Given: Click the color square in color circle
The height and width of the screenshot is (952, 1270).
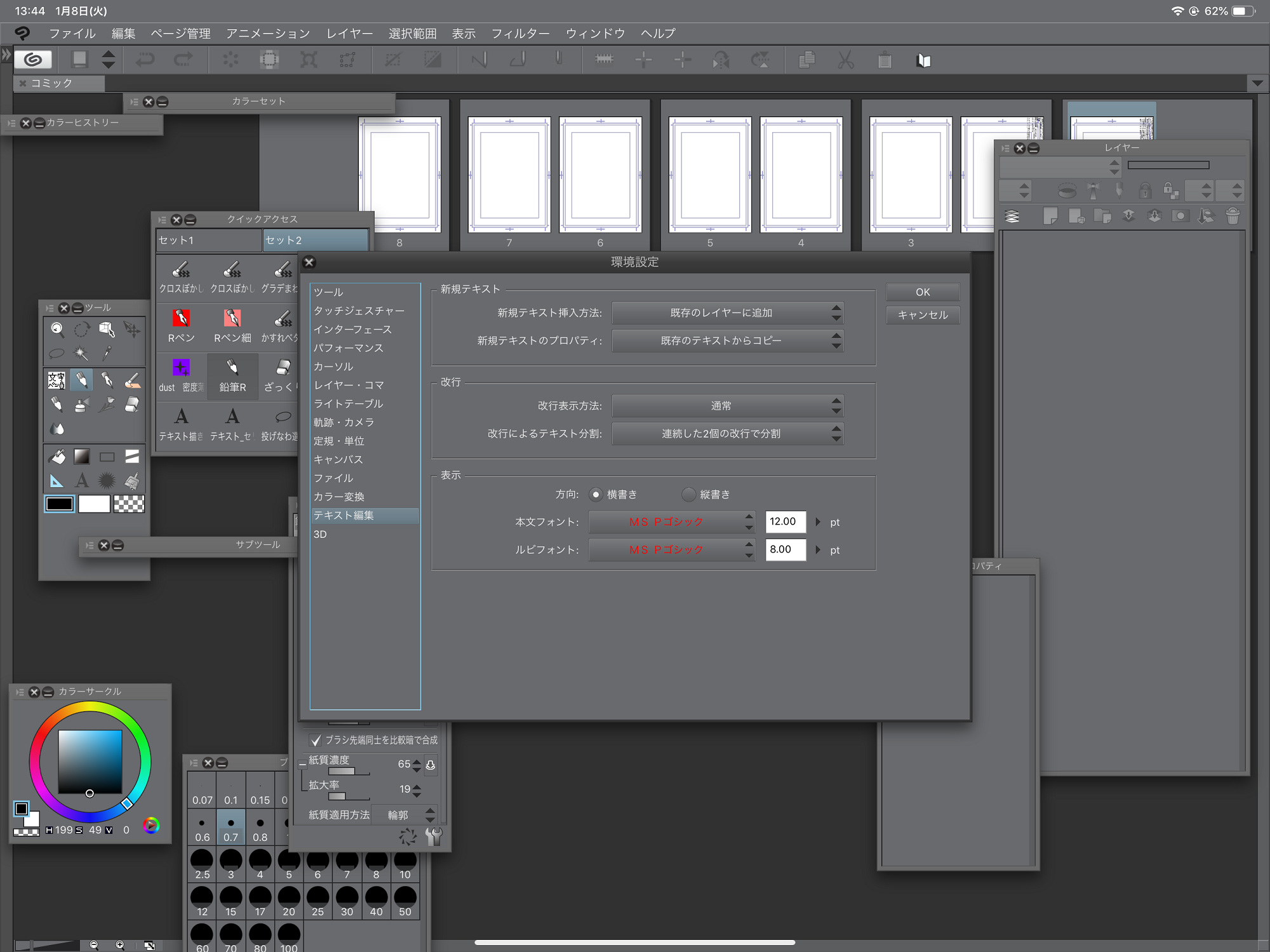Looking at the screenshot, I should point(90,761).
